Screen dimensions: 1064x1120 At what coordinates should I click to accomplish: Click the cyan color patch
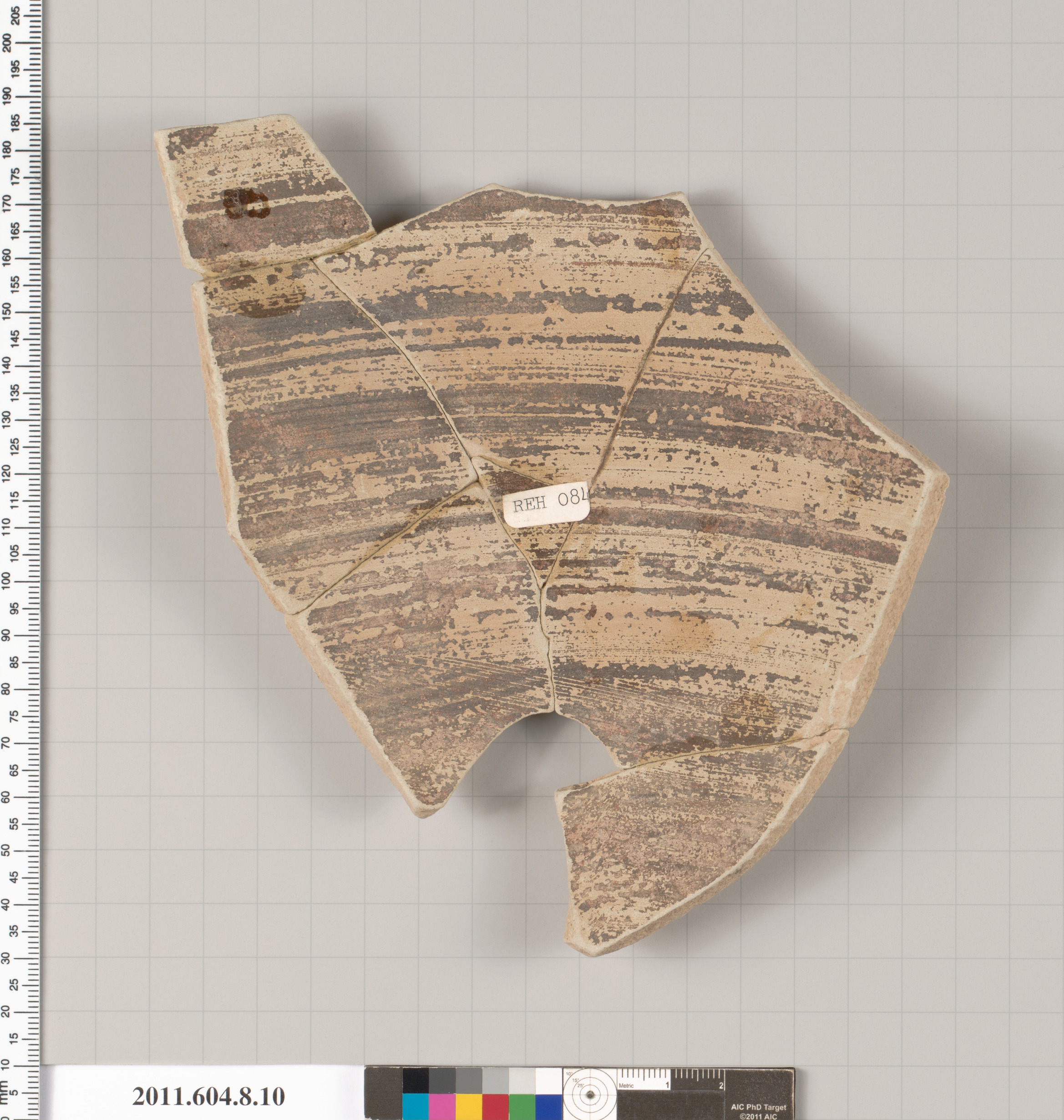coord(415,1107)
